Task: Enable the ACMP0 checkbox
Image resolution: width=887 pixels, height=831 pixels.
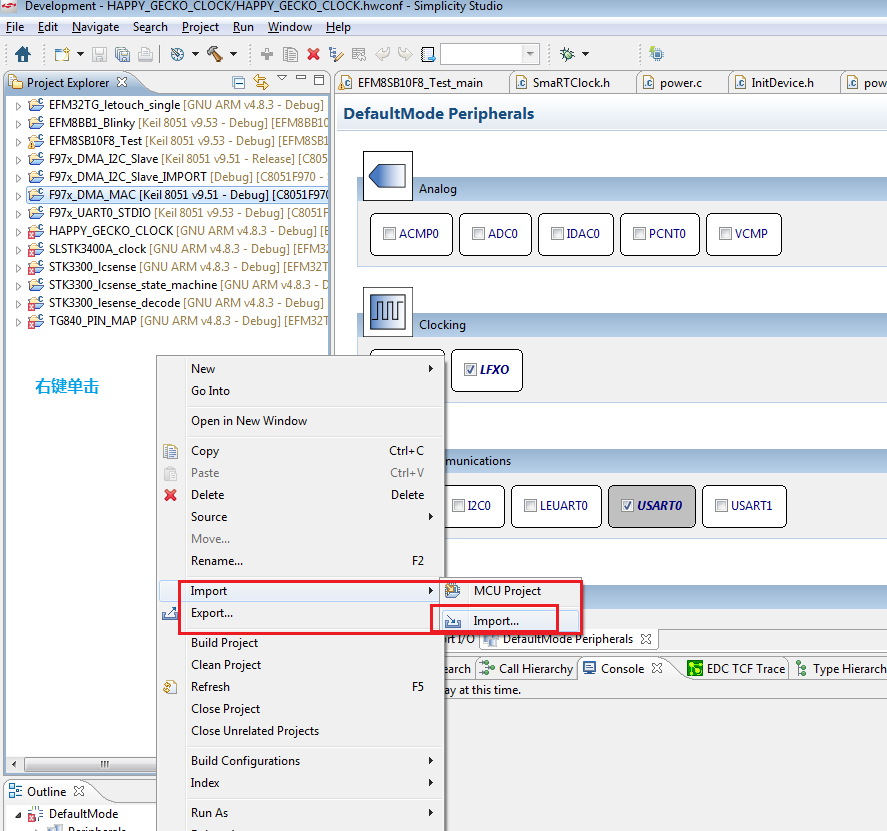Action: [389, 234]
